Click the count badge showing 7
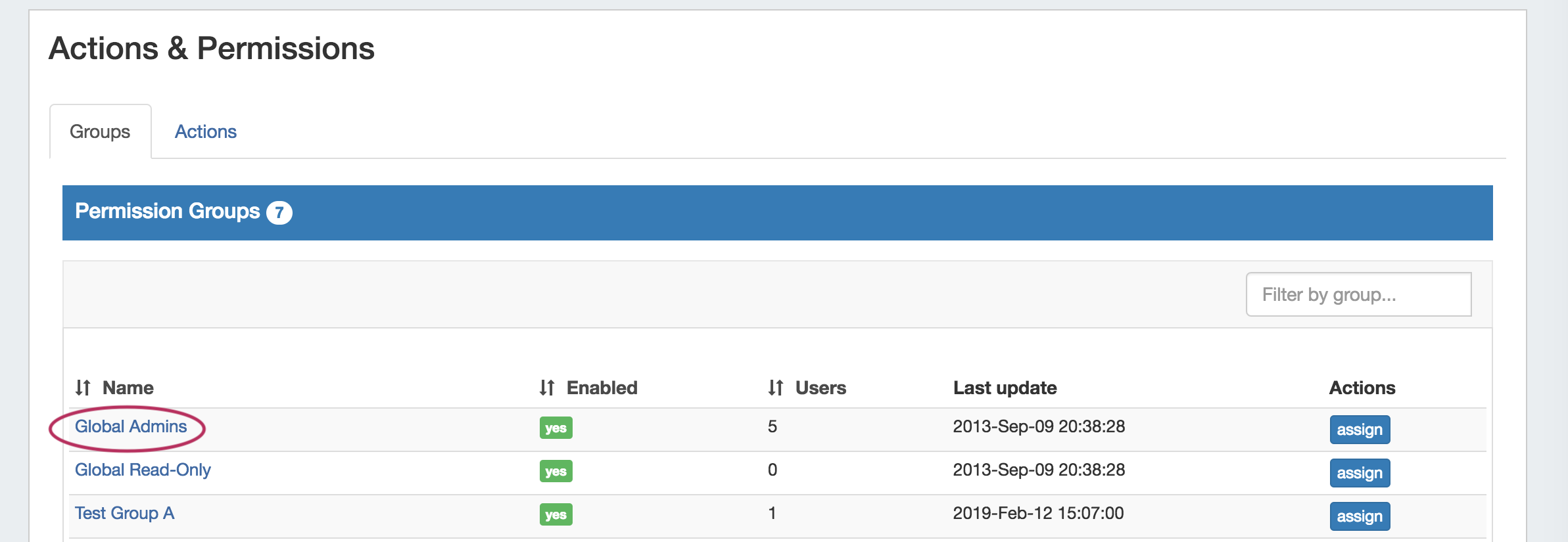The image size is (1568, 542). coord(279,212)
